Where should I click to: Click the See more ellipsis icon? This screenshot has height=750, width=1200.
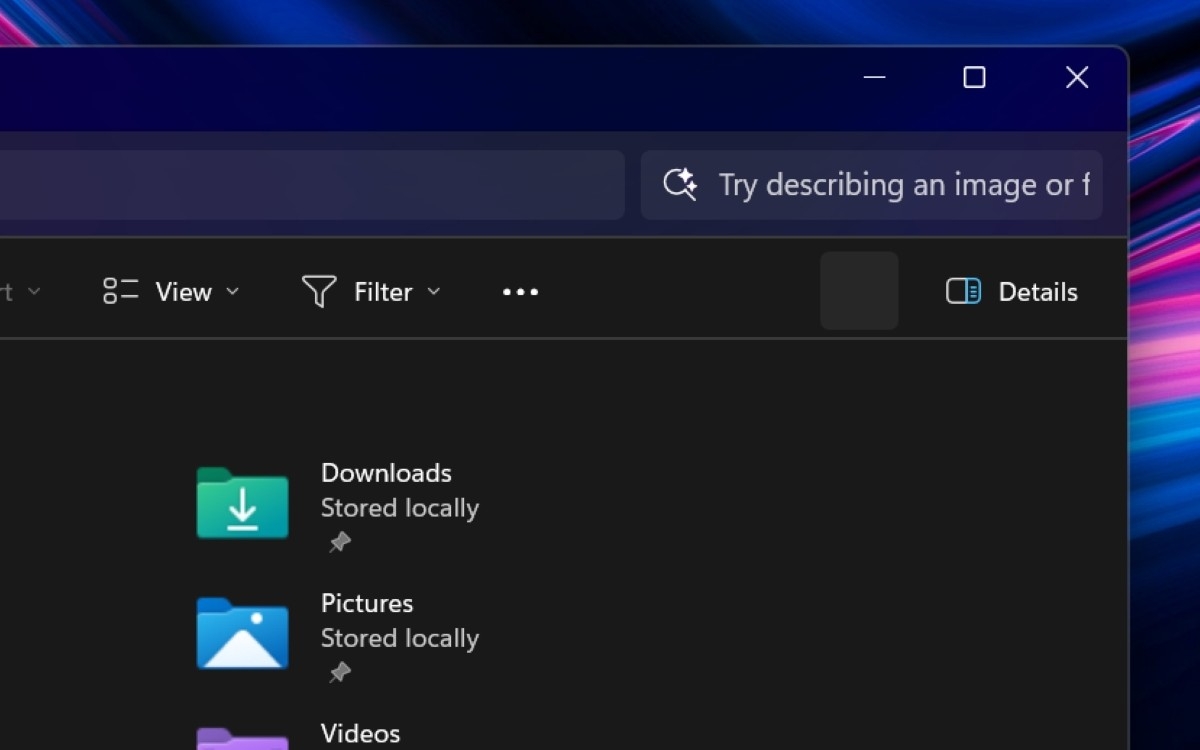click(520, 291)
